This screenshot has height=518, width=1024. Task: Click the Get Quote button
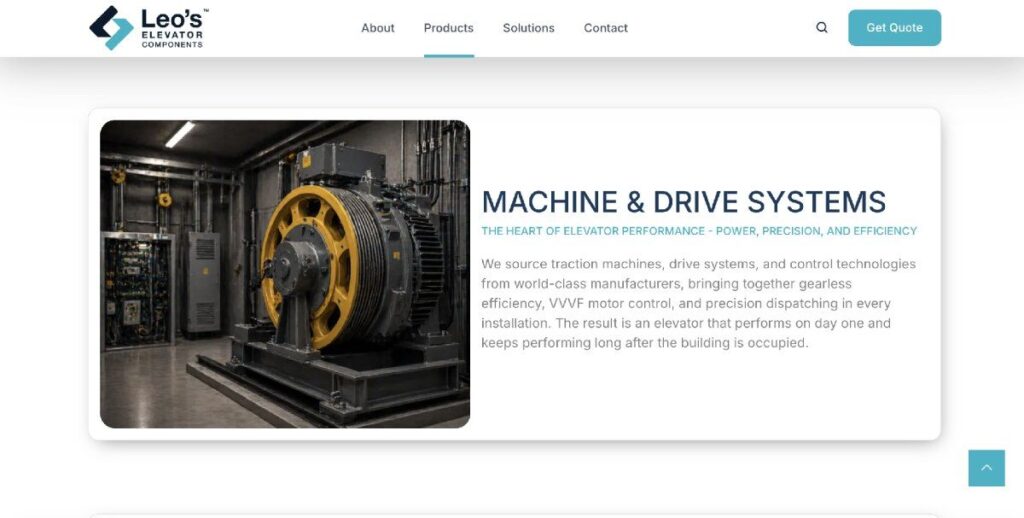[894, 27]
